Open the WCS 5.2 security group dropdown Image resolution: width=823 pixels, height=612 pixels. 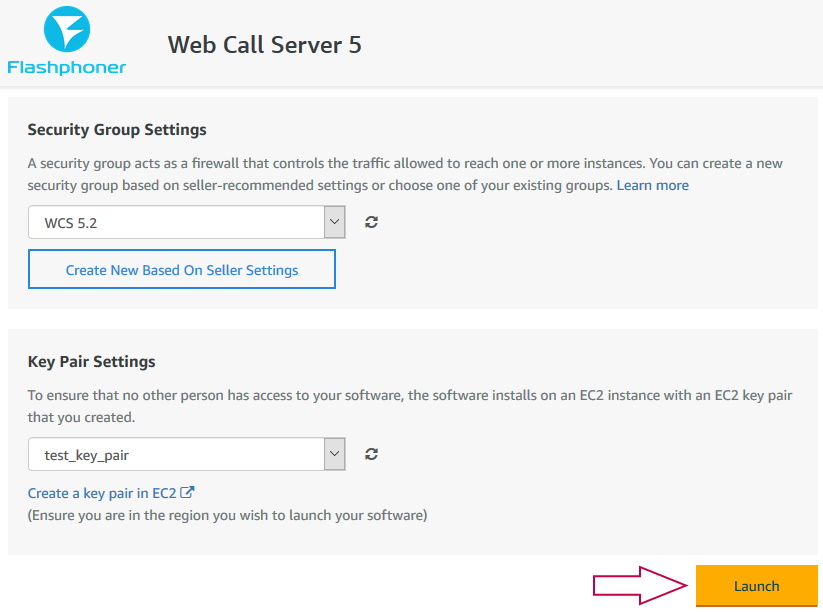click(x=176, y=223)
